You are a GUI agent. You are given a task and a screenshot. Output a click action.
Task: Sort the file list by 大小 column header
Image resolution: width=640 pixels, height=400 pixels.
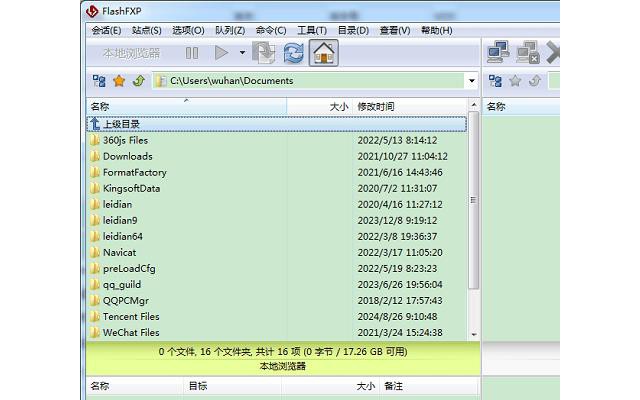click(320, 107)
